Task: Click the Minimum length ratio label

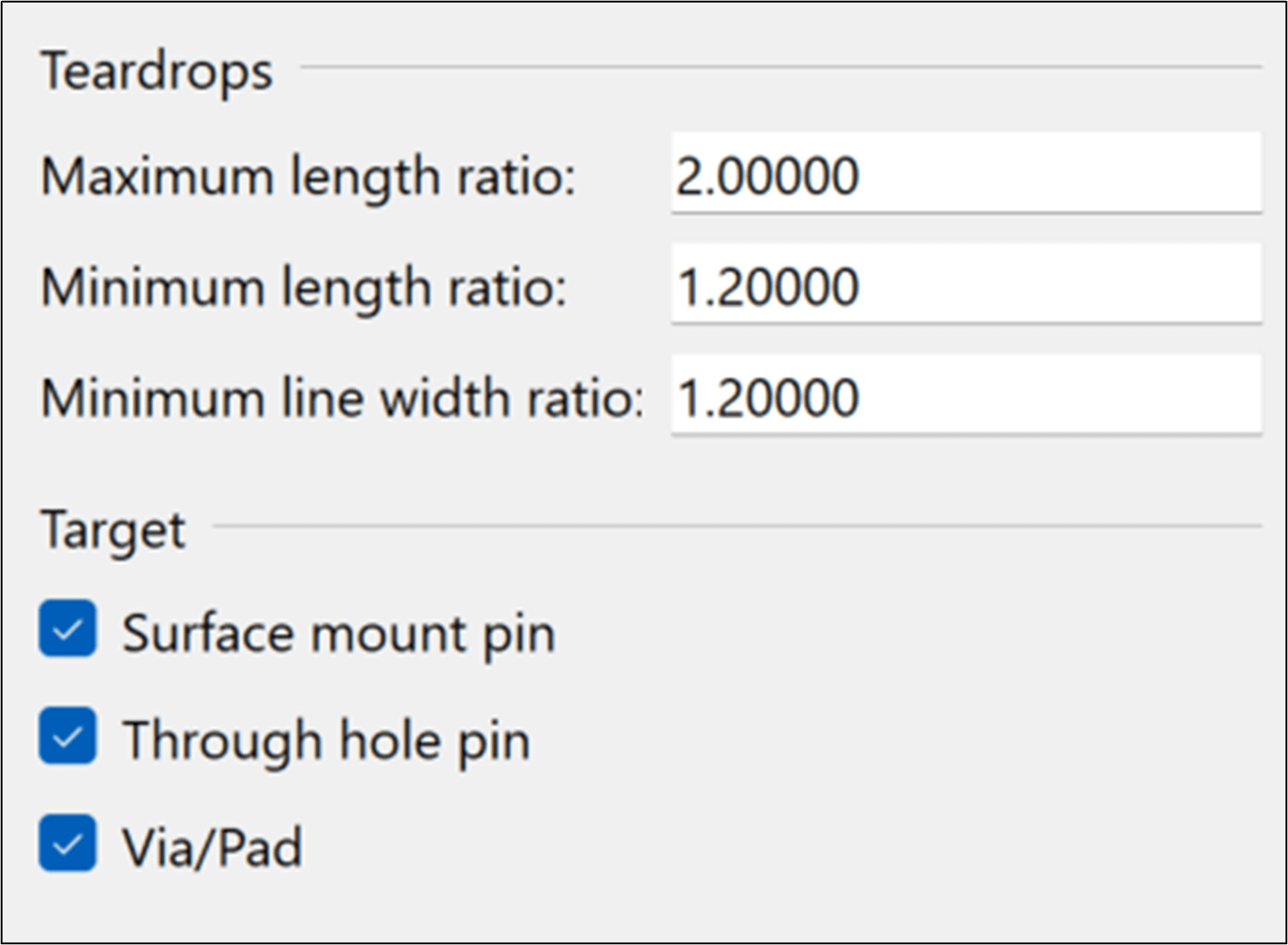Action: coord(303,288)
